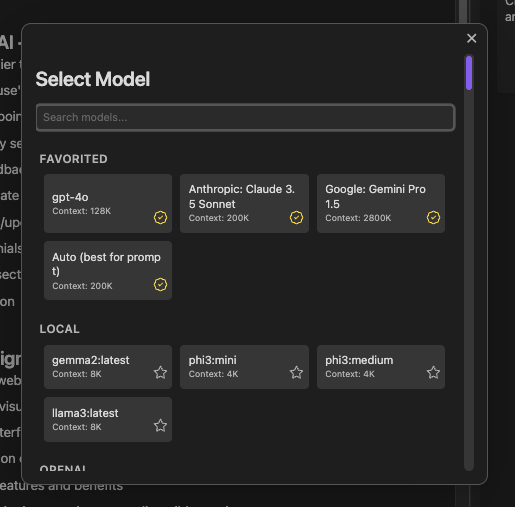Favorite phi3:medium with its star icon
The width and height of the screenshot is (515, 507).
433,372
